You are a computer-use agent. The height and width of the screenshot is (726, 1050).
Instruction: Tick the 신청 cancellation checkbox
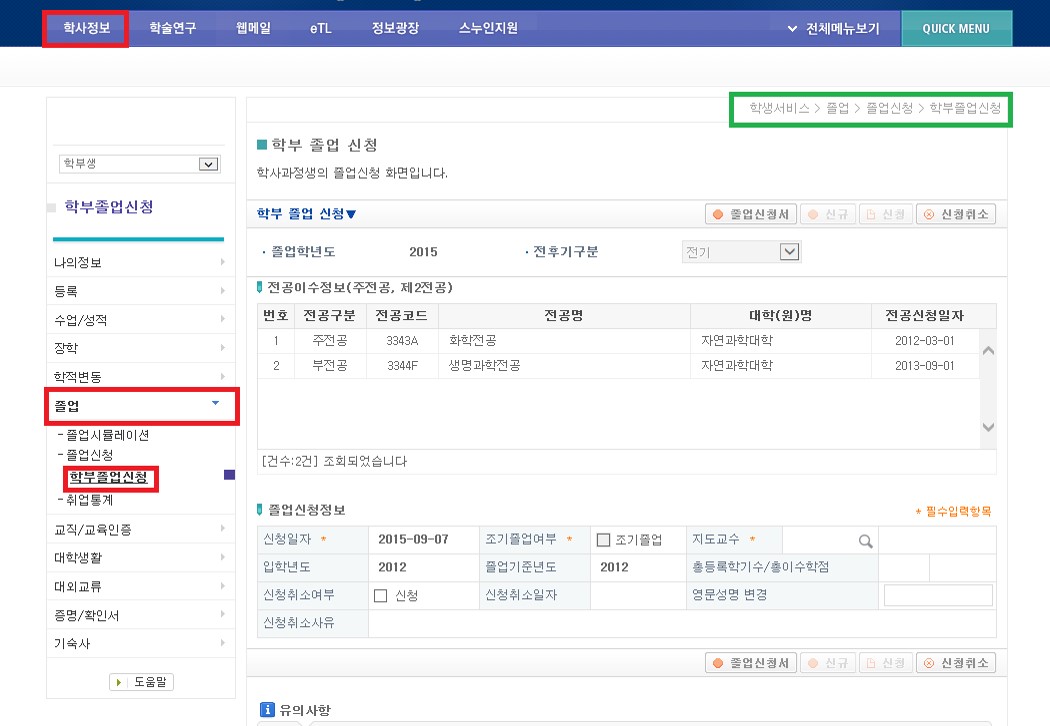[x=380, y=596]
